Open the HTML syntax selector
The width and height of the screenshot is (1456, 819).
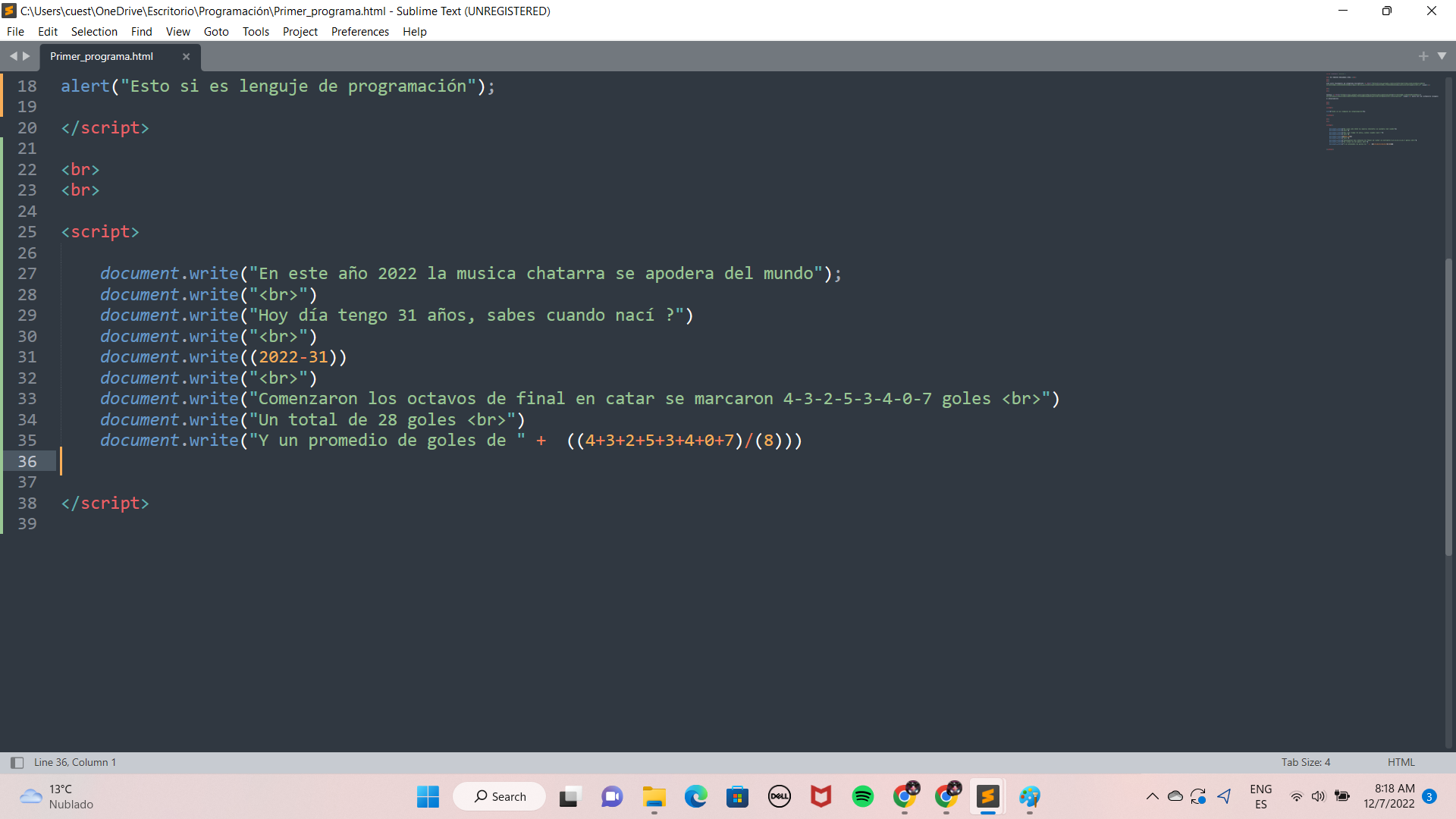pos(1401,763)
